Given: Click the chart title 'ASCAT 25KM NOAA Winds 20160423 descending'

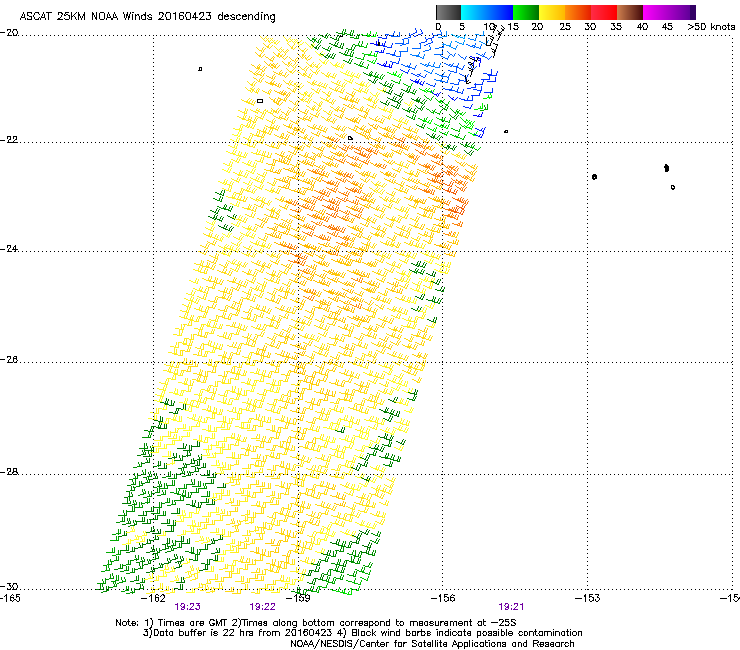Looking at the screenshot, I should (147, 17).
